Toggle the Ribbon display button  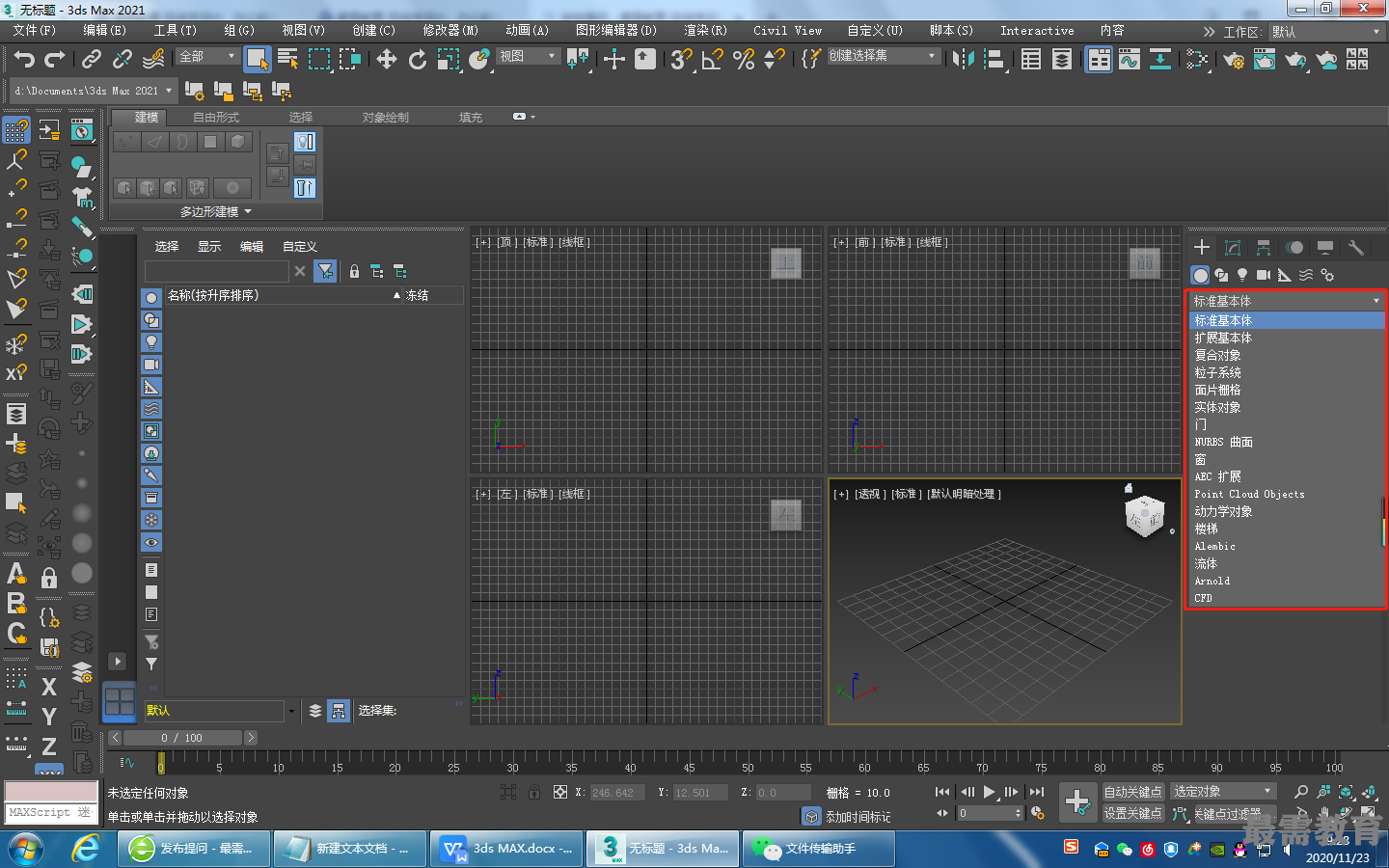pyautogui.click(x=1099, y=60)
